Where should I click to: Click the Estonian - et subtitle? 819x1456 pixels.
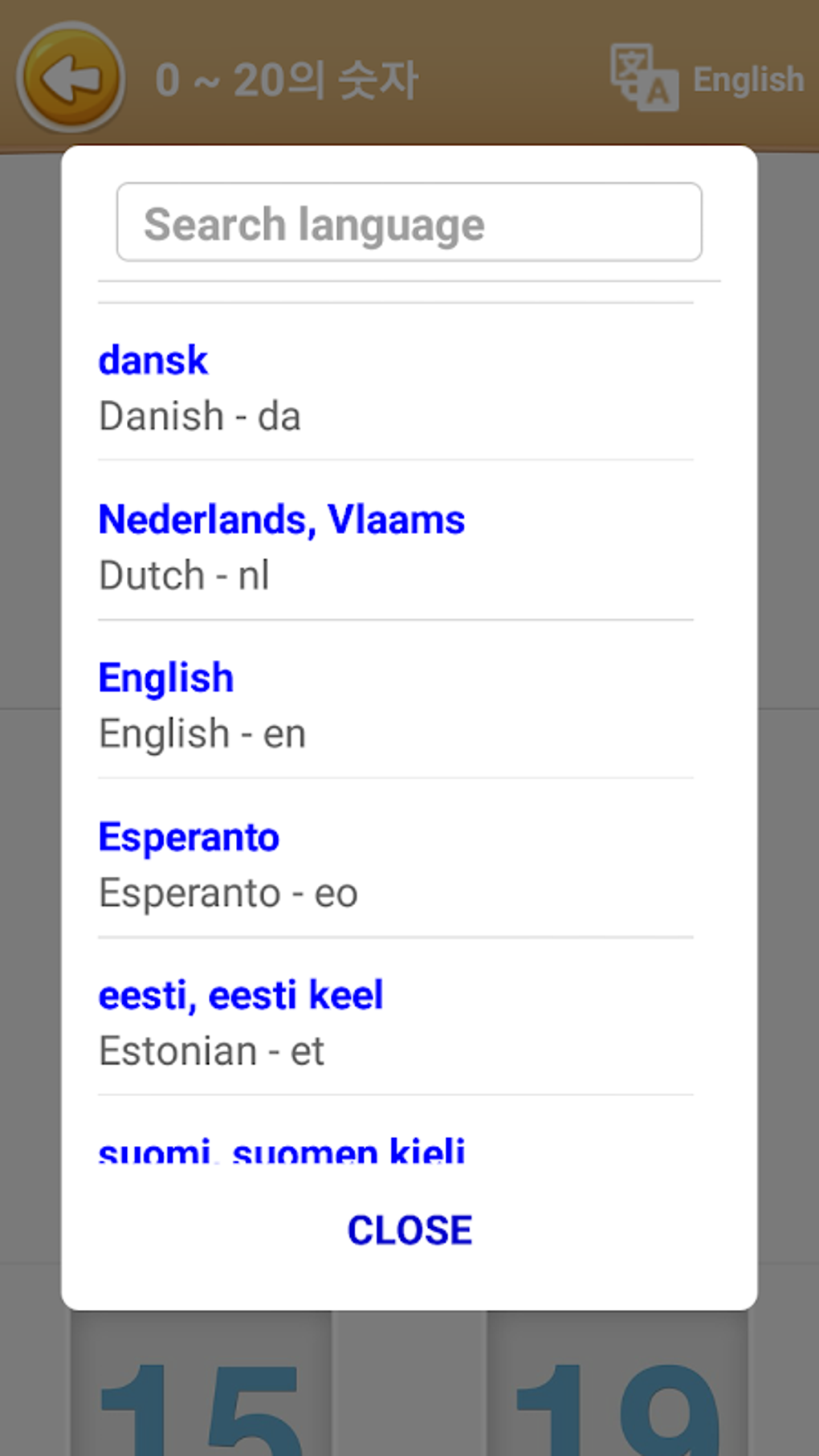click(211, 1051)
